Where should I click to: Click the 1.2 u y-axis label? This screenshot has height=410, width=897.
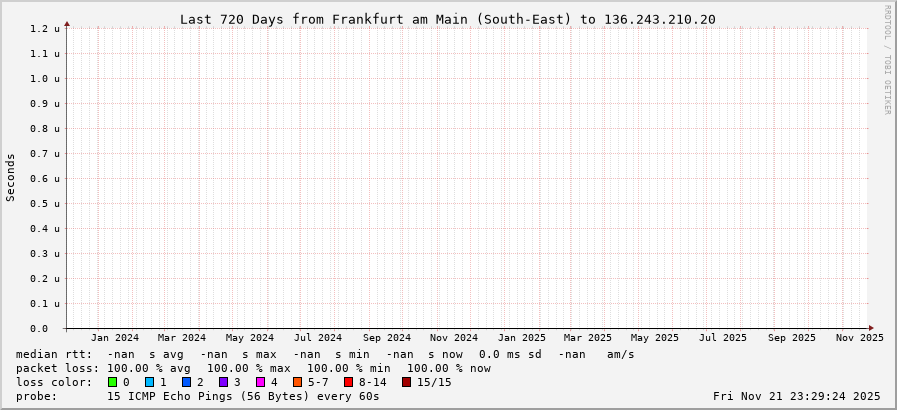[x=44, y=29]
